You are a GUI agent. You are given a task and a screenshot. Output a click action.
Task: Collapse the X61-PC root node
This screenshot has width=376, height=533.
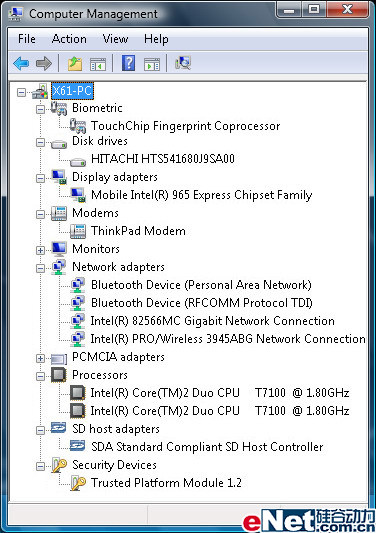21,92
